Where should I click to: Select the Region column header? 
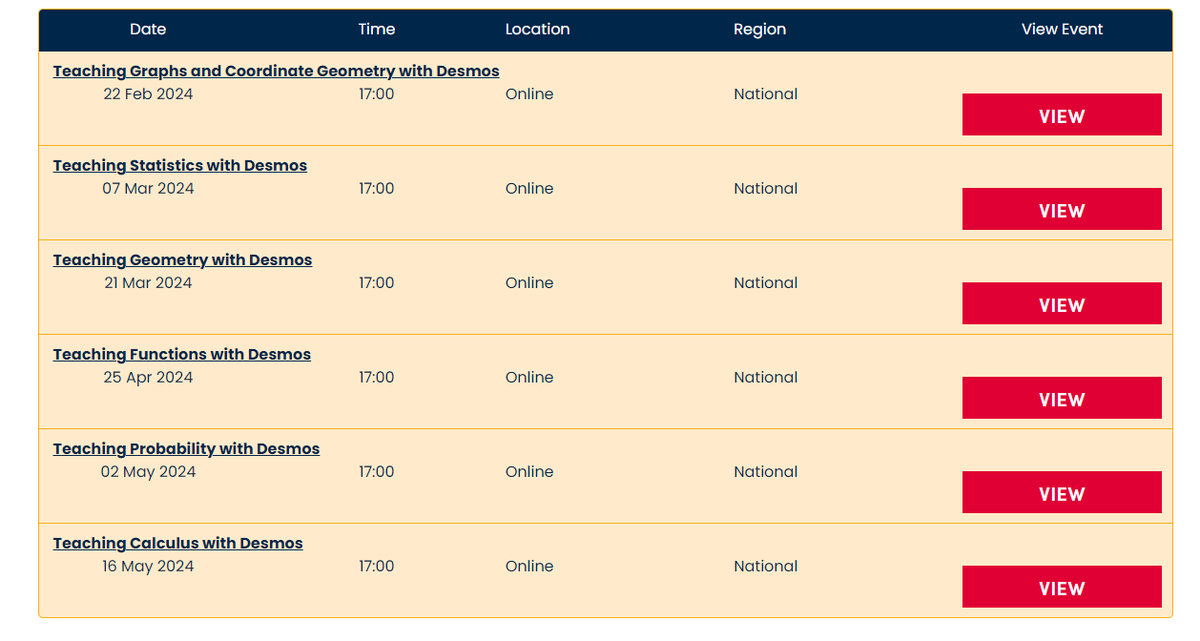coord(760,29)
